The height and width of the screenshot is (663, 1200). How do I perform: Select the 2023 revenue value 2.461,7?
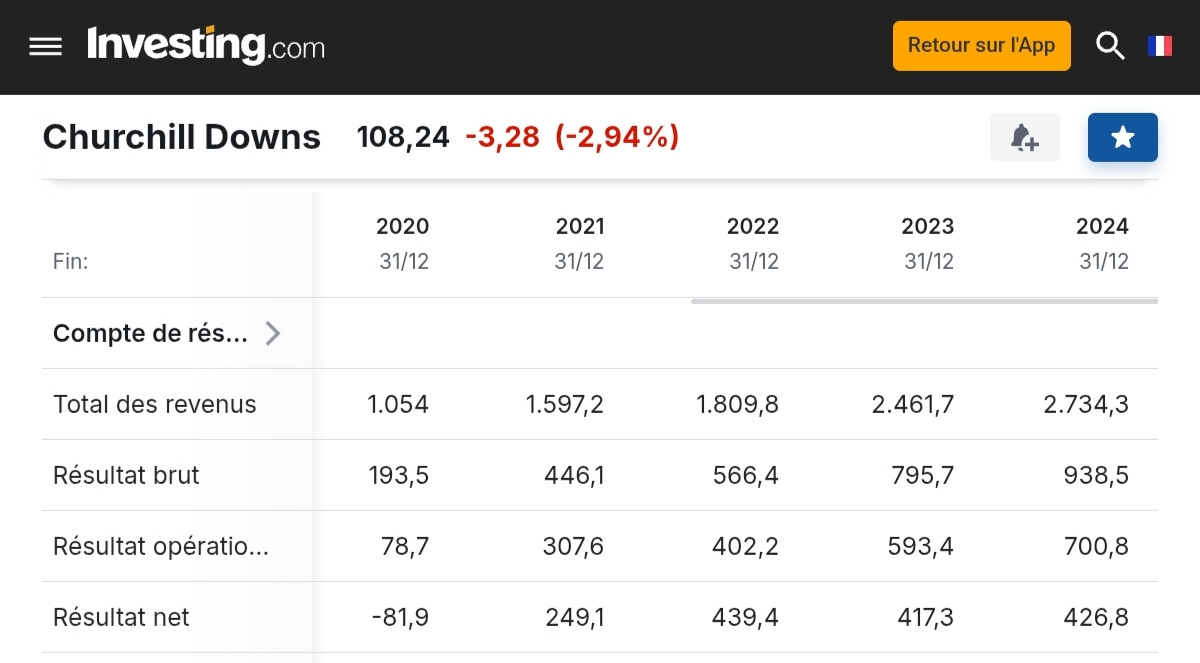coord(912,404)
